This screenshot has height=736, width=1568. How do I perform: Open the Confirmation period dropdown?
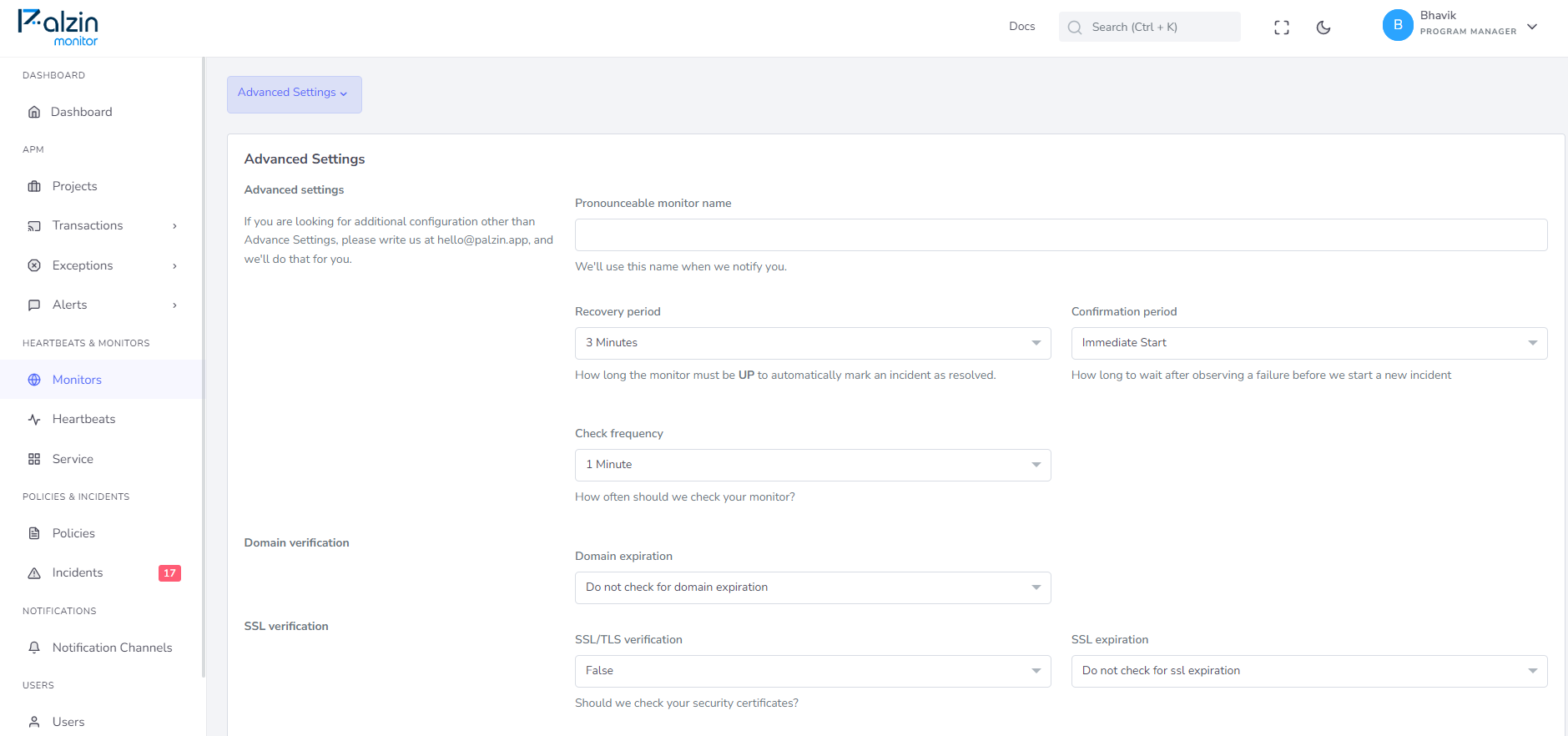coord(1309,343)
